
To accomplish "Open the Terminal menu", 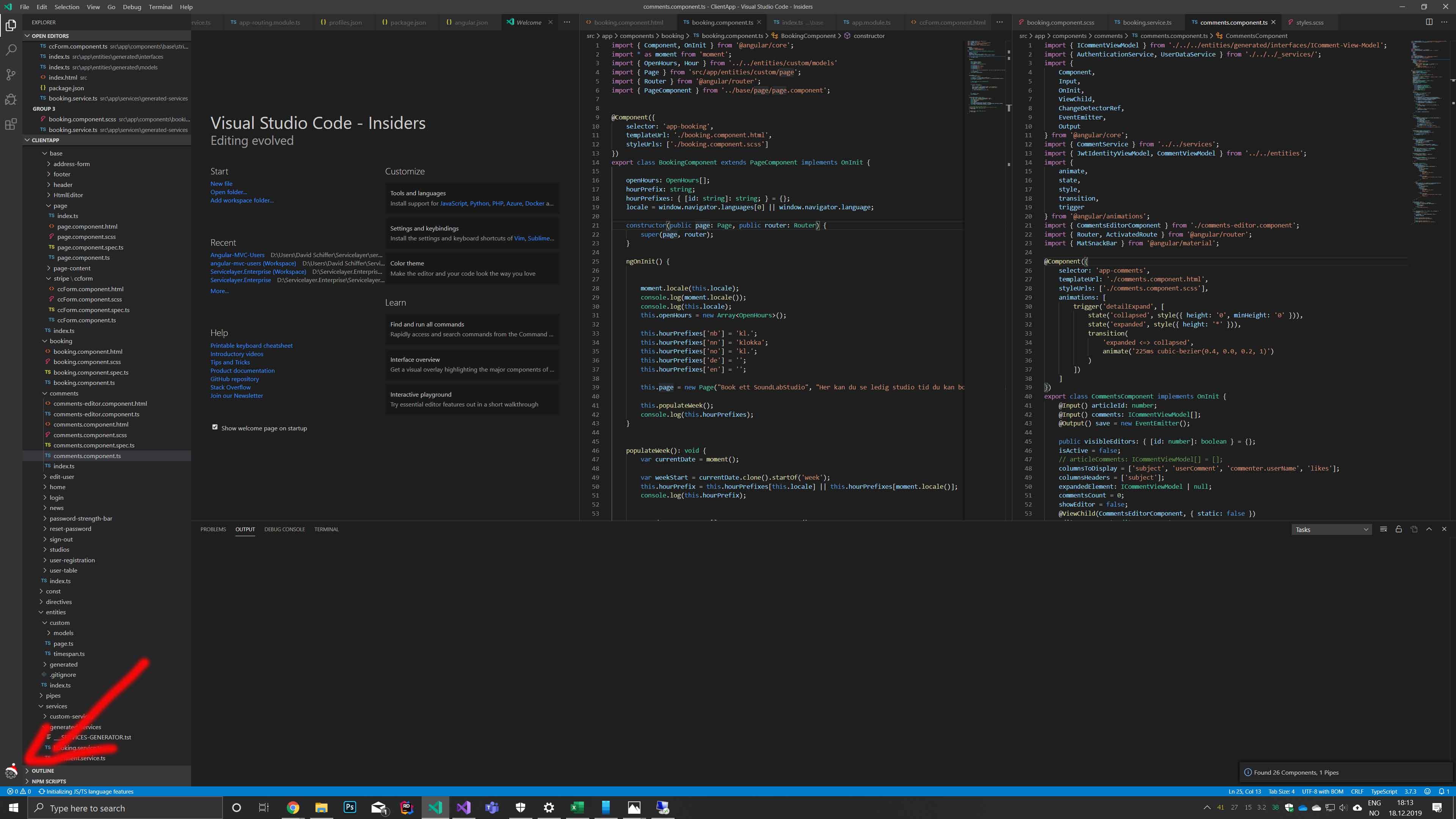I will click(x=160, y=7).
